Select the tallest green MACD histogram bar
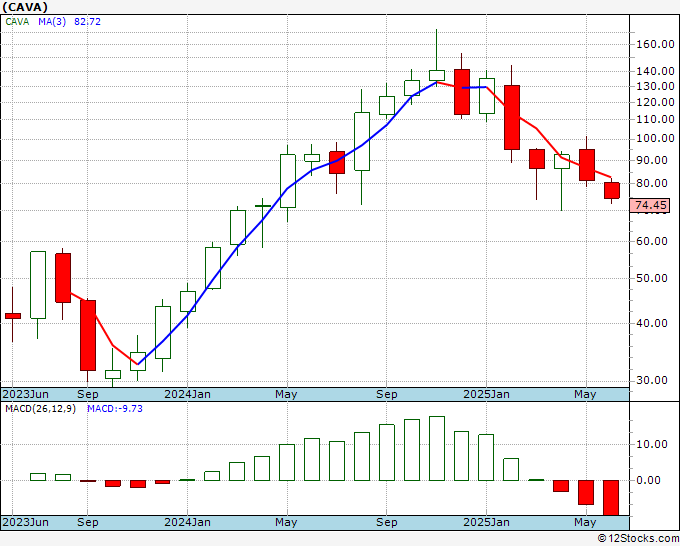 click(437, 448)
